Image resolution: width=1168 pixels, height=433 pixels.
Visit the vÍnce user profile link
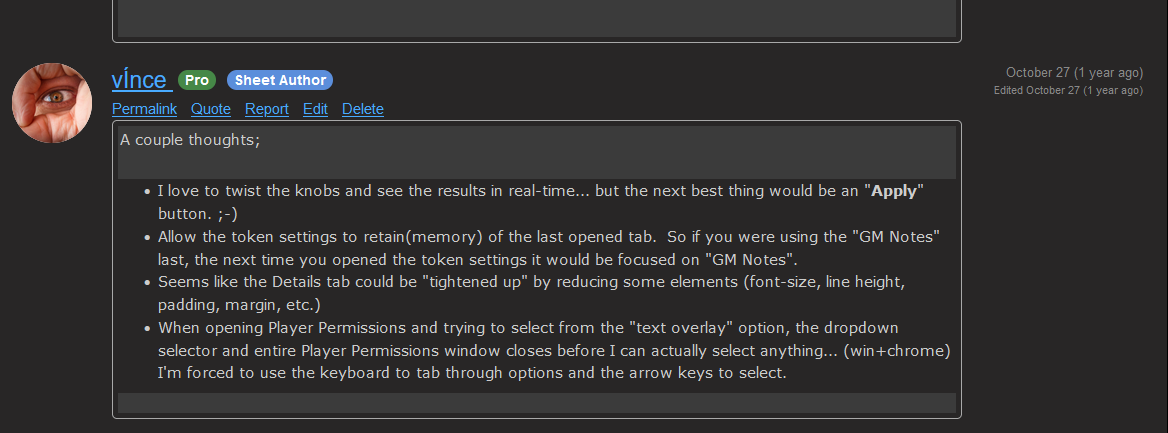[140, 79]
